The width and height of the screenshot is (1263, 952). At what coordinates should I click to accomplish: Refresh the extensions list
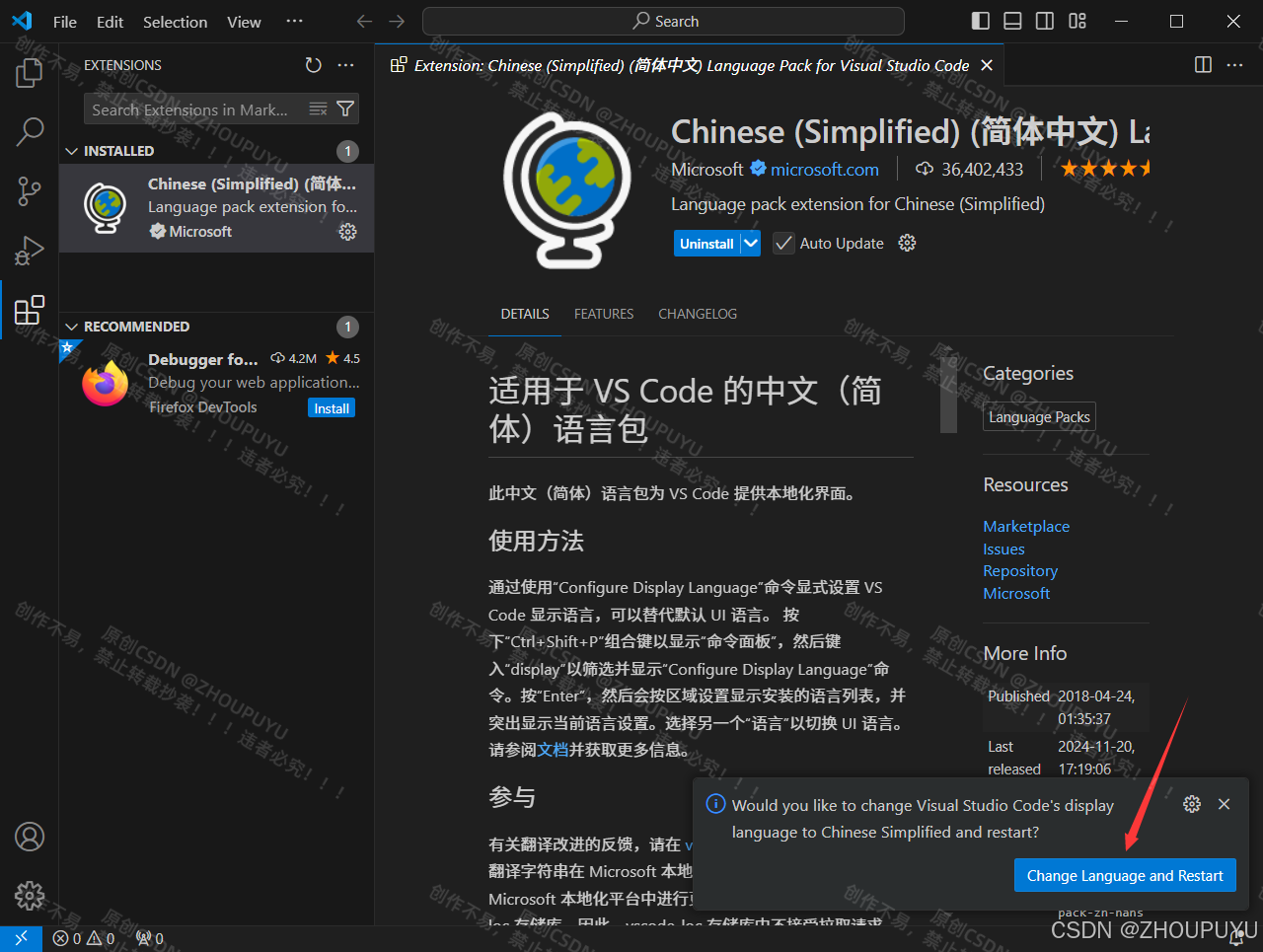[314, 65]
